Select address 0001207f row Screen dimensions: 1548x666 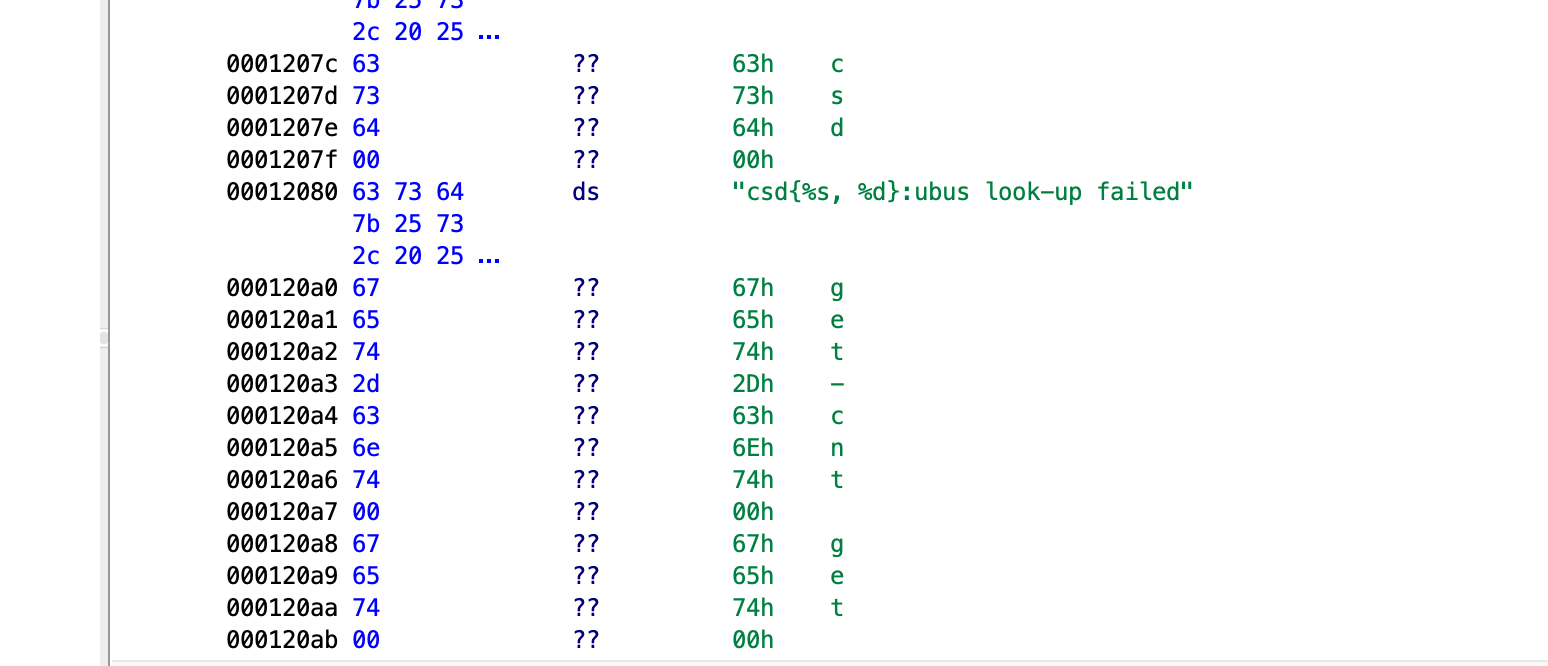point(282,160)
